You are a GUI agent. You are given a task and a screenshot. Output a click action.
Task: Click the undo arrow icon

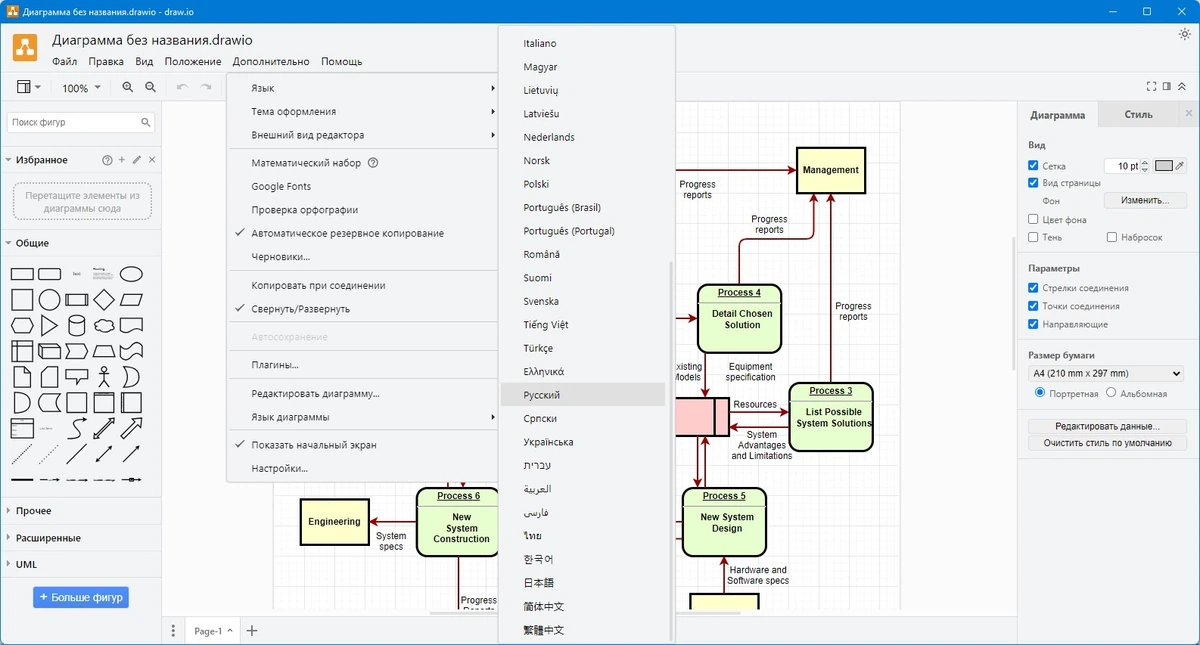182,88
